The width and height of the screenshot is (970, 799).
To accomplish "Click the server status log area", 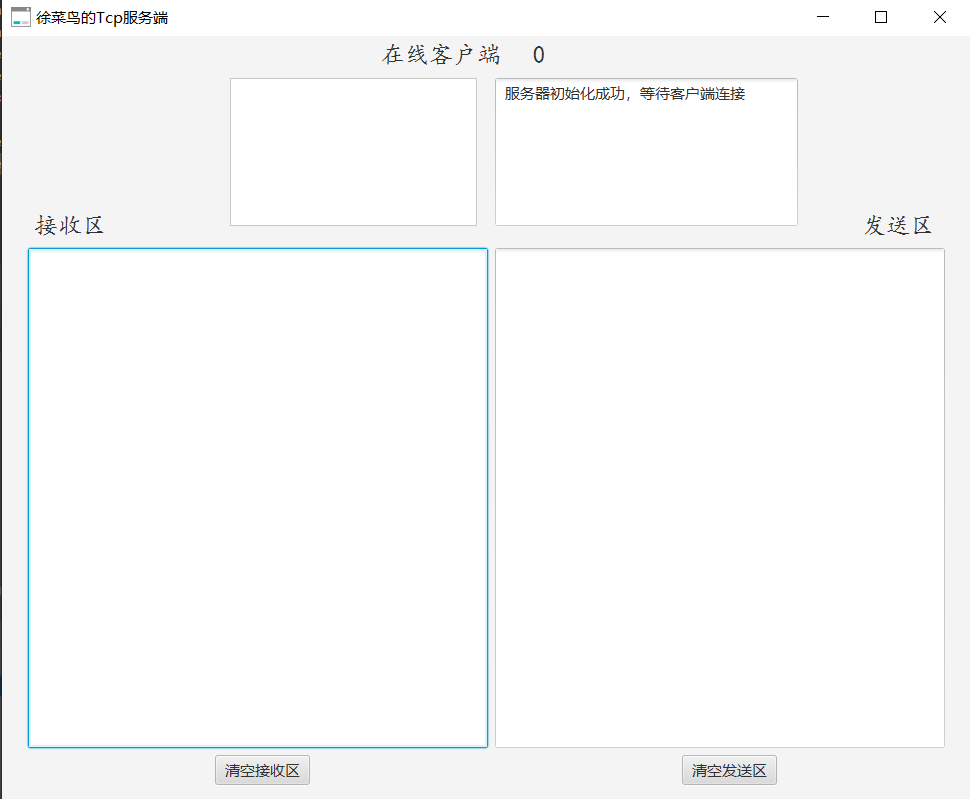I will (645, 150).
